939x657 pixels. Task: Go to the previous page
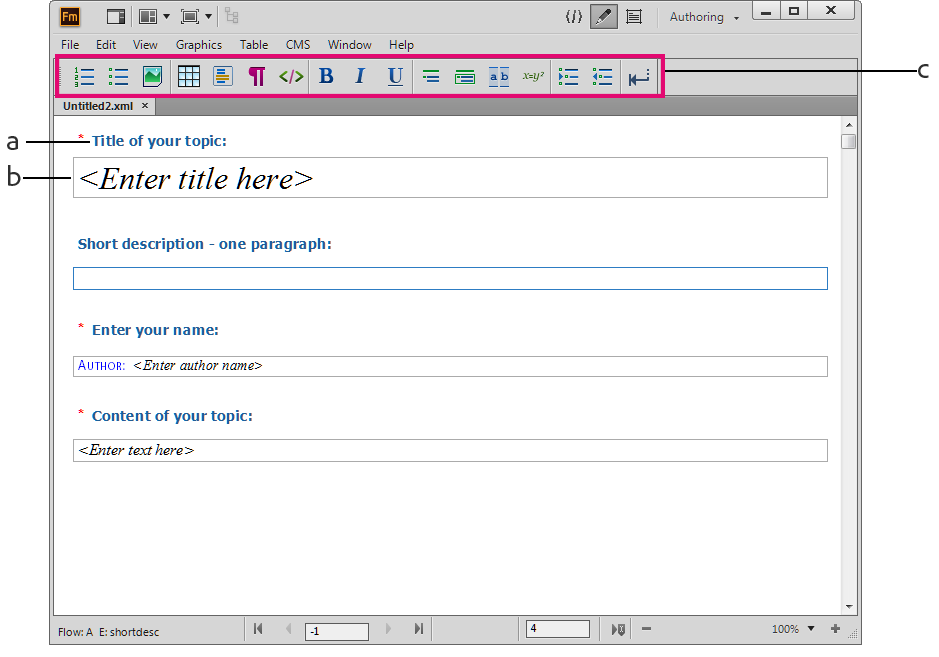(x=289, y=628)
